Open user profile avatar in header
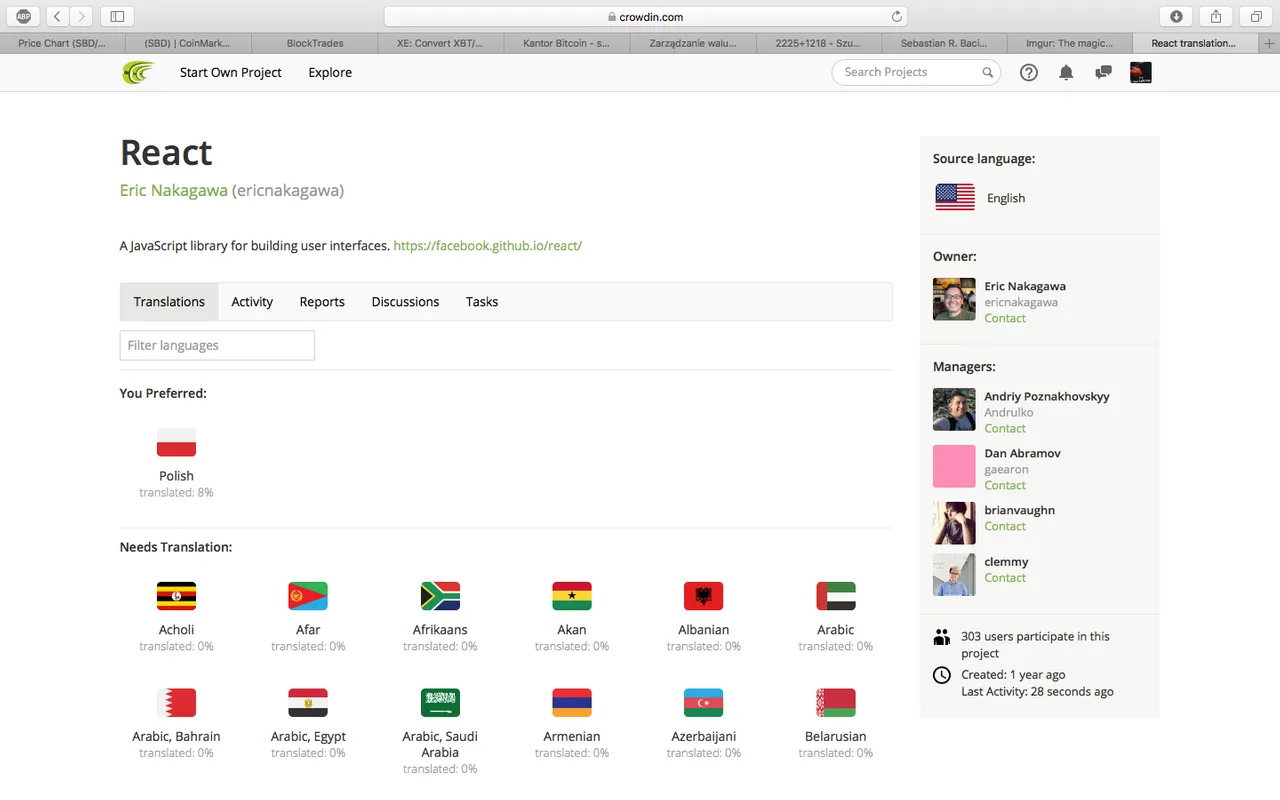The height and width of the screenshot is (800, 1280). [1140, 72]
